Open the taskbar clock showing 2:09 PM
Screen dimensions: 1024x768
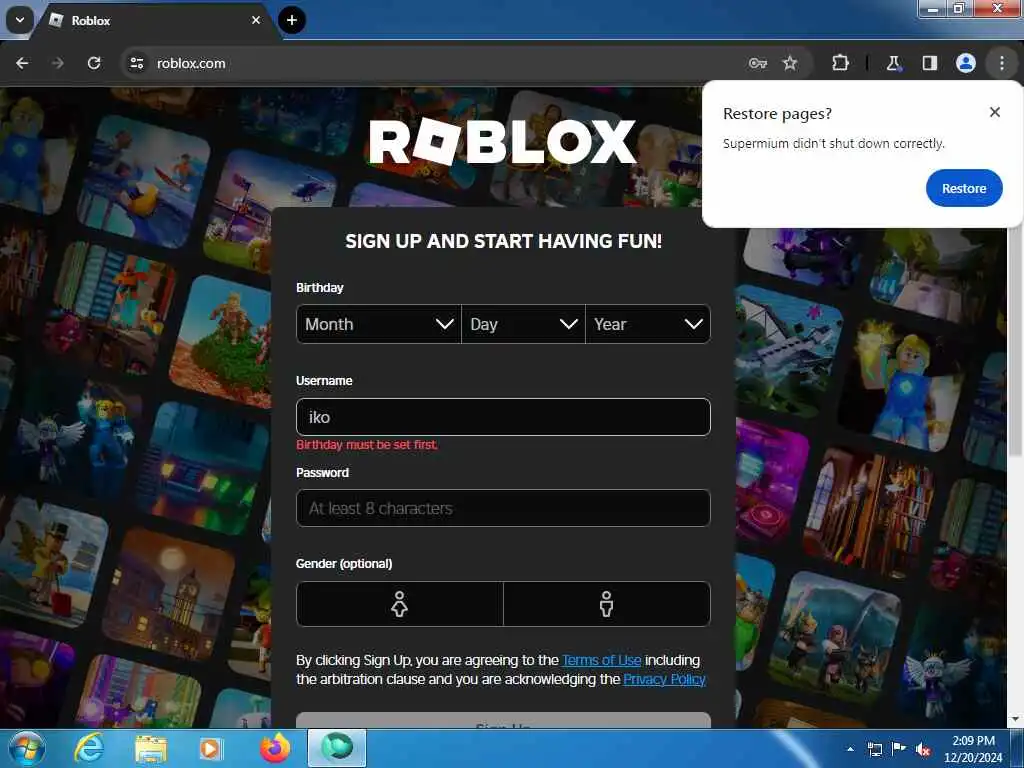[973, 749]
